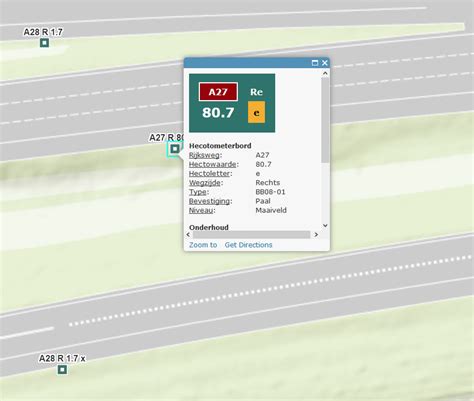The height and width of the screenshot is (401, 474).
Task: Click the large 80.7 sign number
Action: point(218,113)
